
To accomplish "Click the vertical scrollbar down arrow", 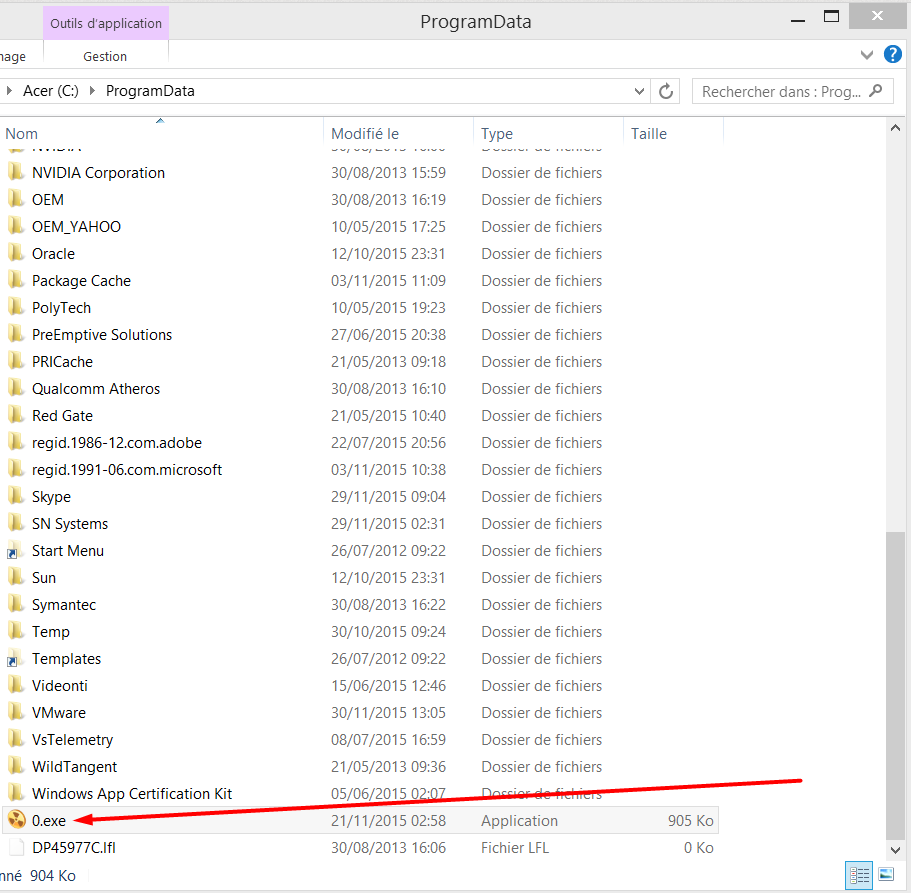I will click(x=895, y=849).
